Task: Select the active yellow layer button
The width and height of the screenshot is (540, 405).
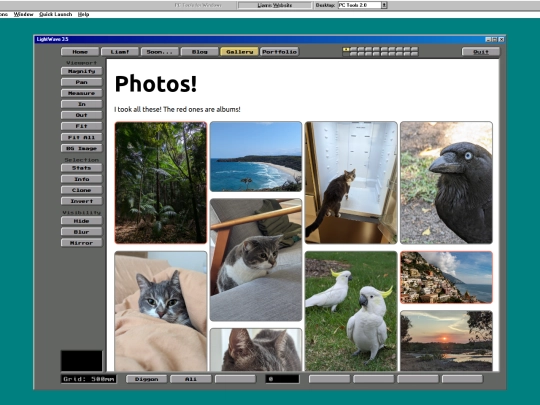Action: (x=346, y=50)
